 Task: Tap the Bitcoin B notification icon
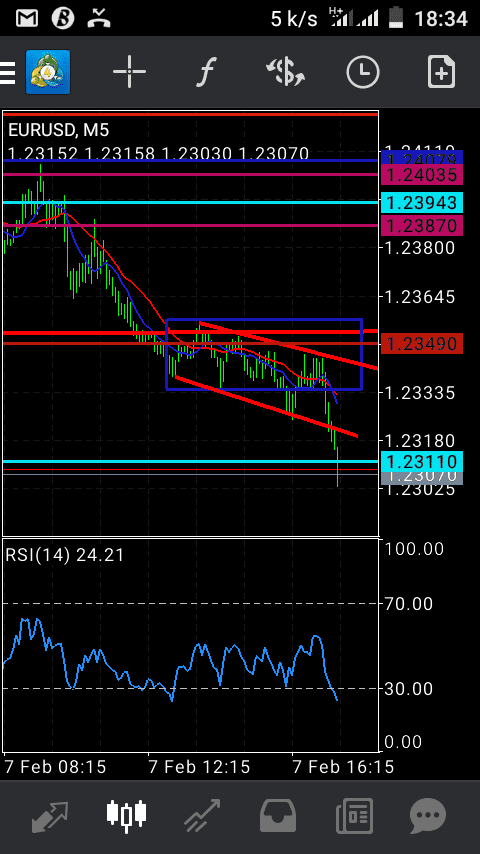(63, 19)
